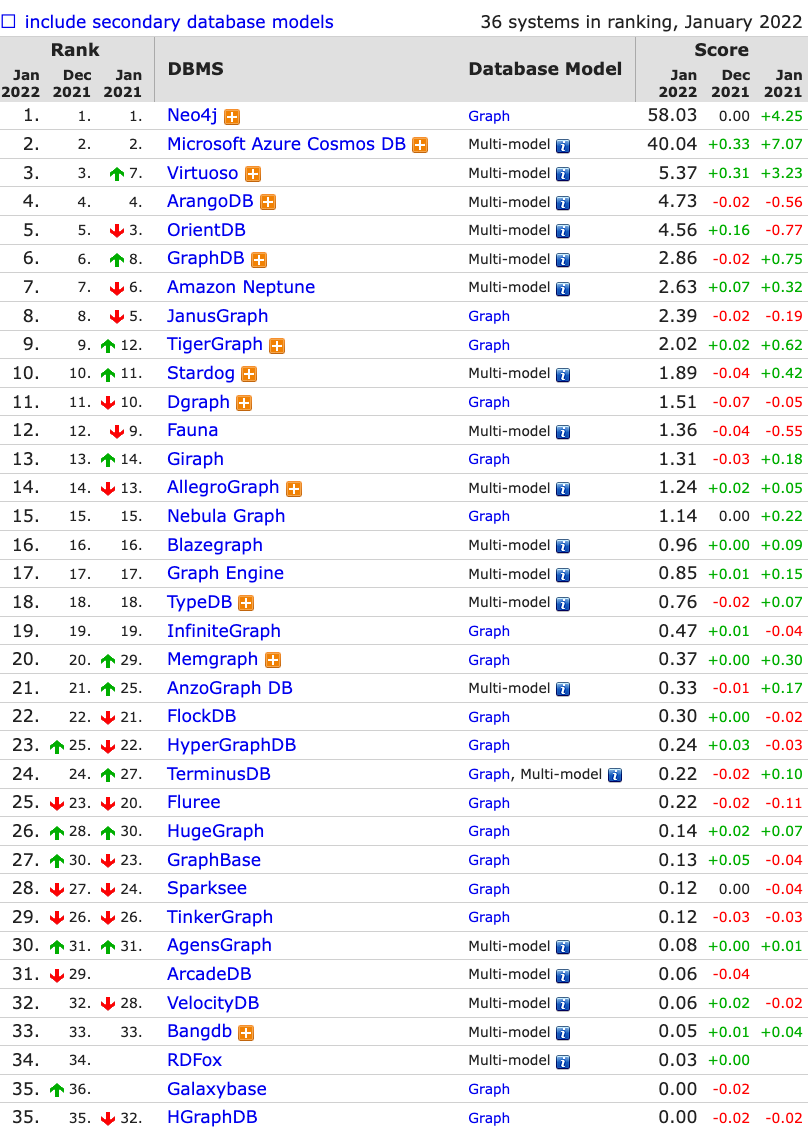
Task: Click Multi-model info icon in VelocityDB row
Action: coord(563,1005)
